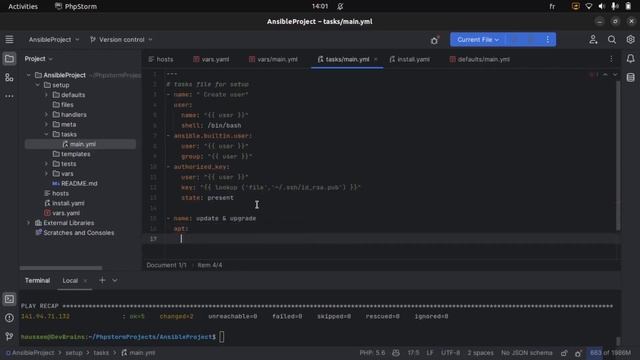The width and height of the screenshot is (640, 360).
Task: Click the debug bug icon in toolbar
Action: 434,40
